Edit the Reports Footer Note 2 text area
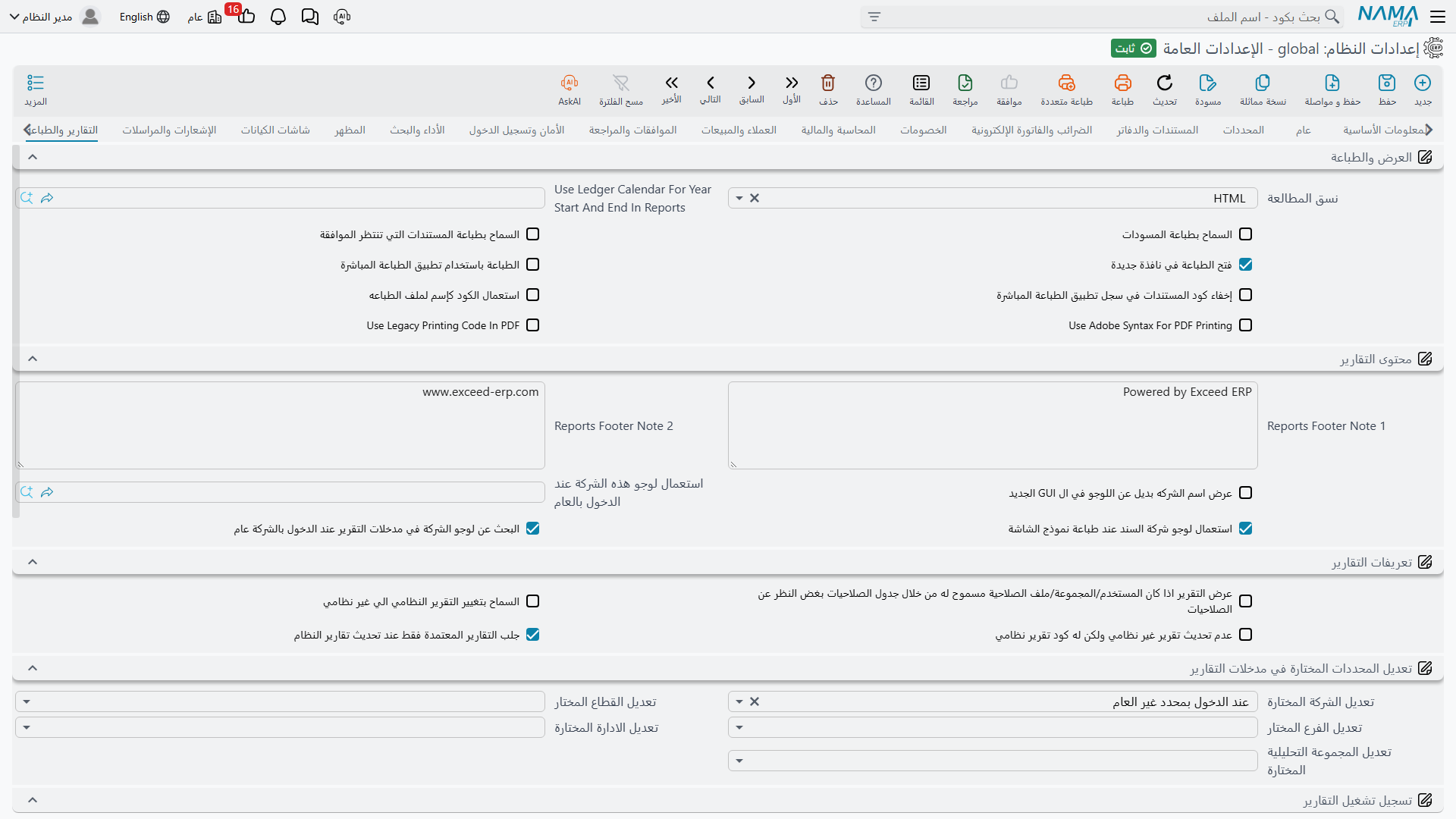Image resolution: width=1456 pixels, height=819 pixels. (280, 425)
